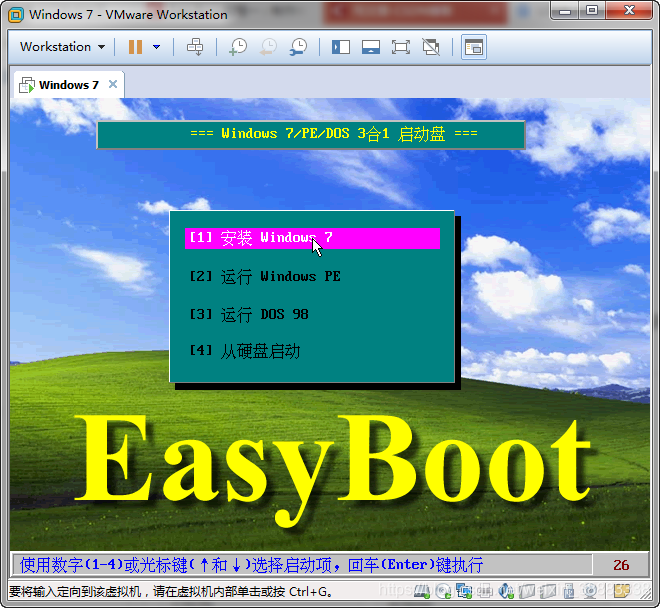Open the message log note icon
This screenshot has width=660, height=608.
coord(621,591)
